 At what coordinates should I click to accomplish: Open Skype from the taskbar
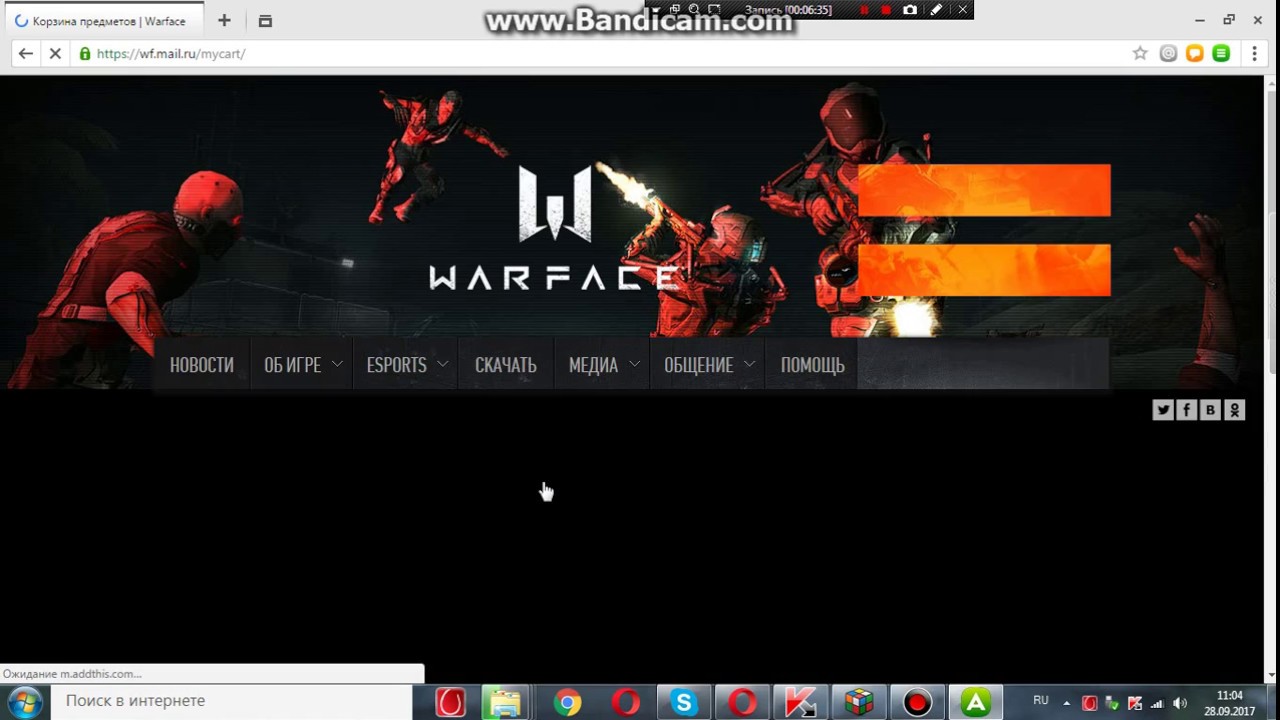(684, 702)
